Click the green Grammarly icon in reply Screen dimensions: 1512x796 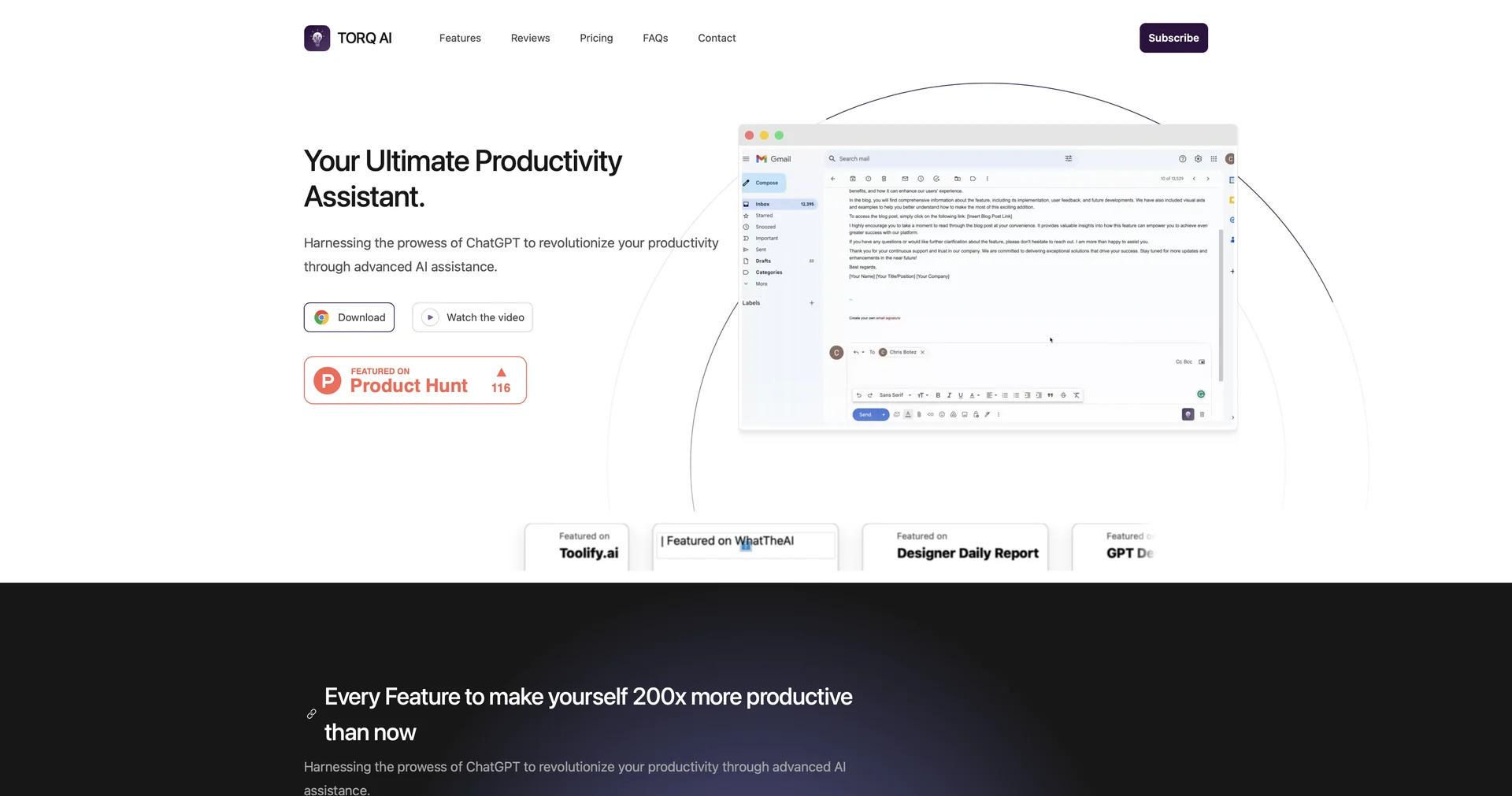coord(1201,394)
